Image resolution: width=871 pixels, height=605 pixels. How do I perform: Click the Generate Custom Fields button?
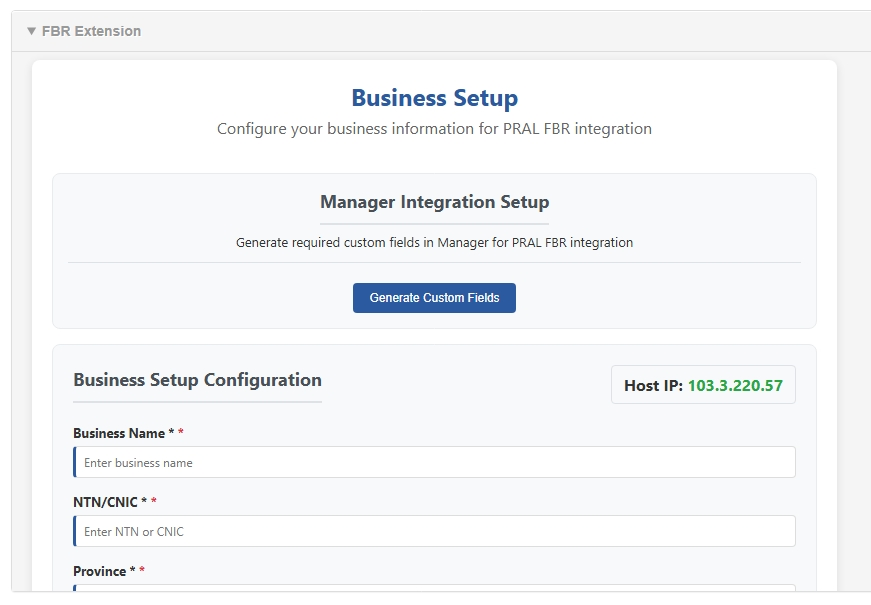(434, 298)
